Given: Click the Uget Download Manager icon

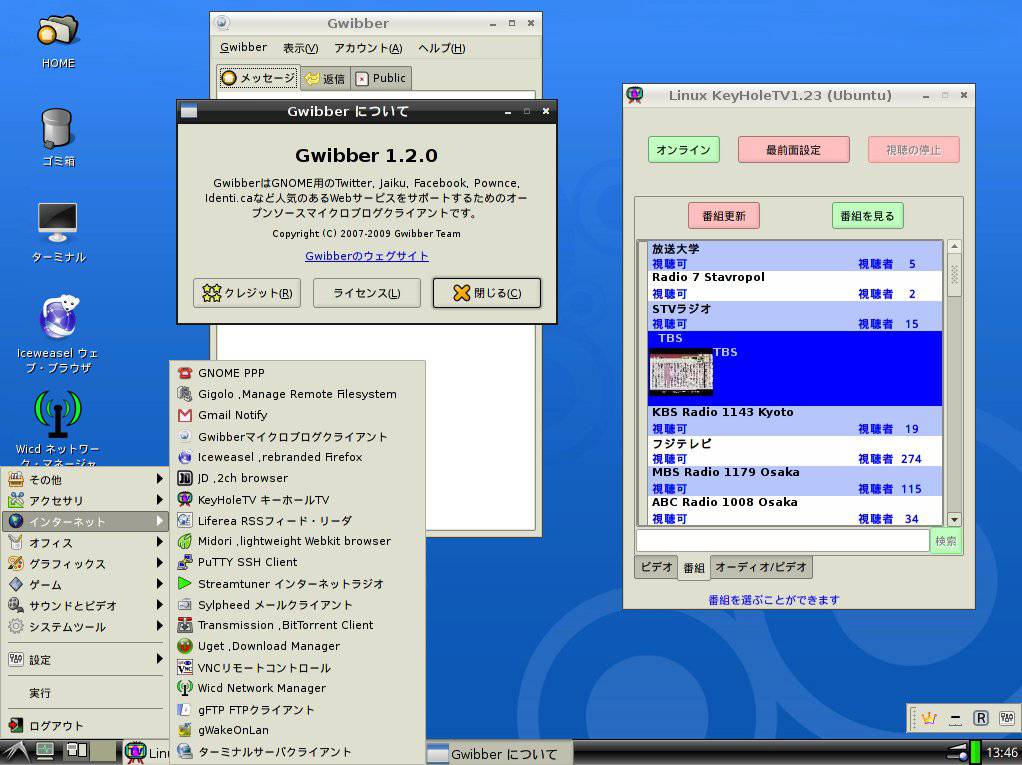Looking at the screenshot, I should (185, 646).
